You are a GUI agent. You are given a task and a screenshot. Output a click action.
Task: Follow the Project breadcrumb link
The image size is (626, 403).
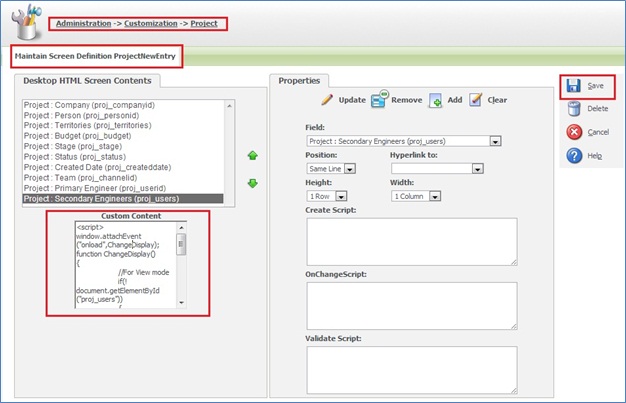(204, 24)
